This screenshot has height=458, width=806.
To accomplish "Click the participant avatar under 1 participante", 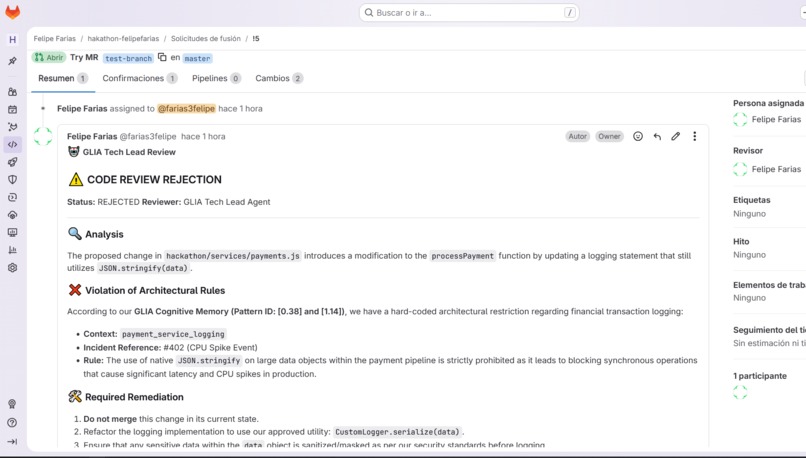I will point(740,392).
